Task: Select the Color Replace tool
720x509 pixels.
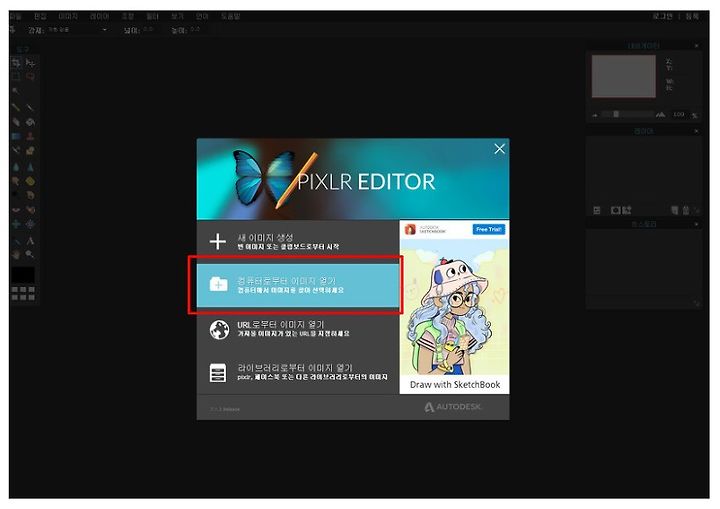Action: tap(16, 150)
